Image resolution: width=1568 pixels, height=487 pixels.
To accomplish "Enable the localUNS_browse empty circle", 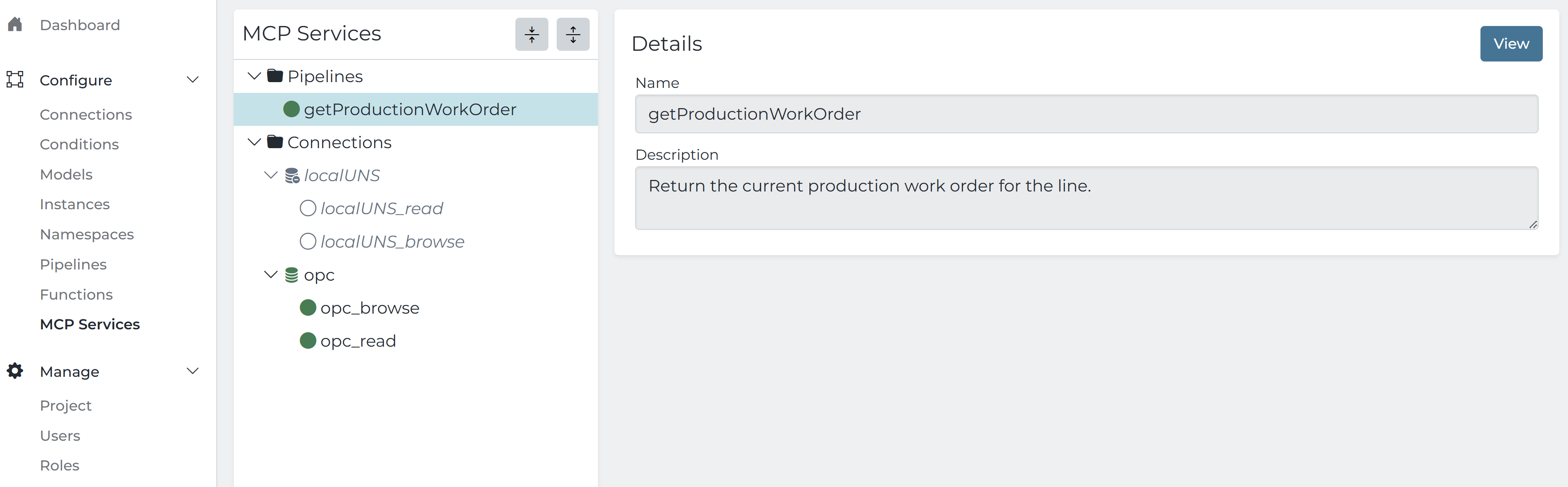I will pos(308,241).
